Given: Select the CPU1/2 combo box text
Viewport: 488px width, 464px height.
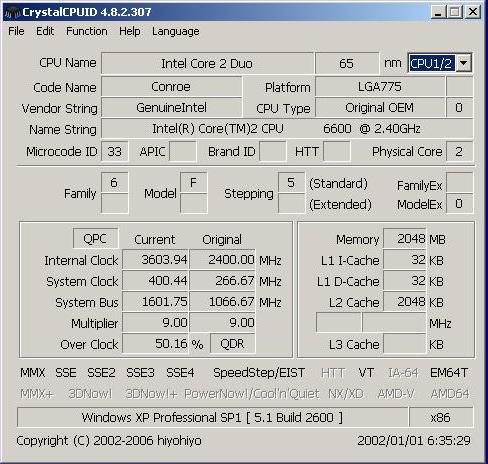Looking at the screenshot, I should [x=431, y=63].
